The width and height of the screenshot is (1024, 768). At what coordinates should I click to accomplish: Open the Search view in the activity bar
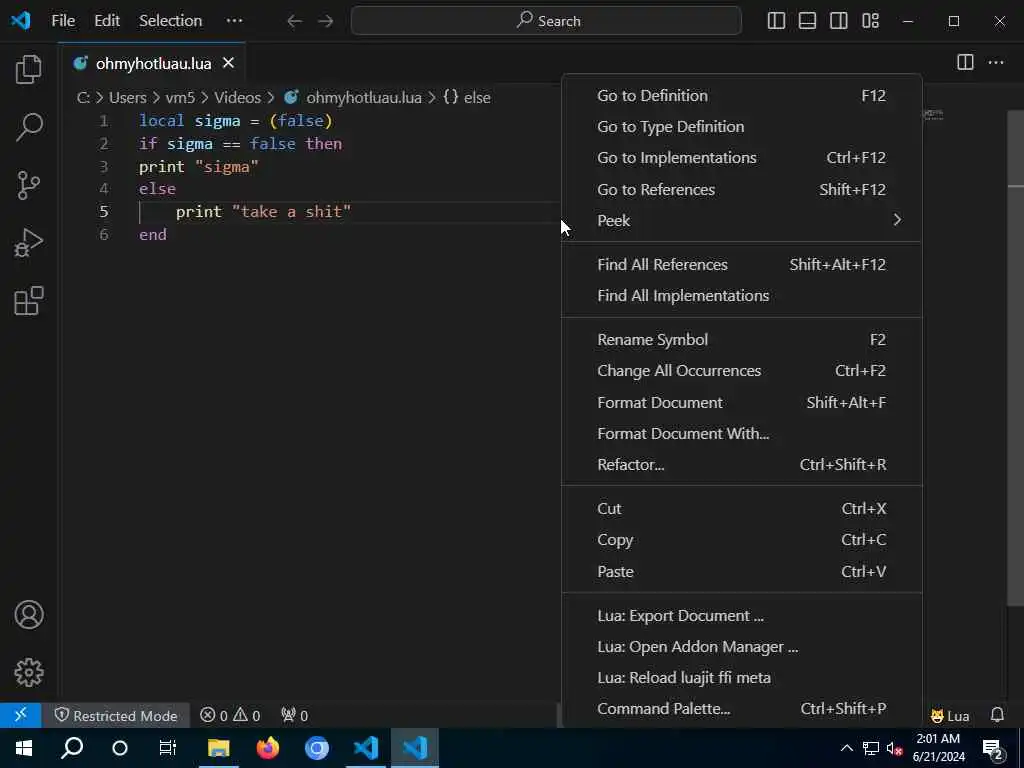[x=29, y=127]
